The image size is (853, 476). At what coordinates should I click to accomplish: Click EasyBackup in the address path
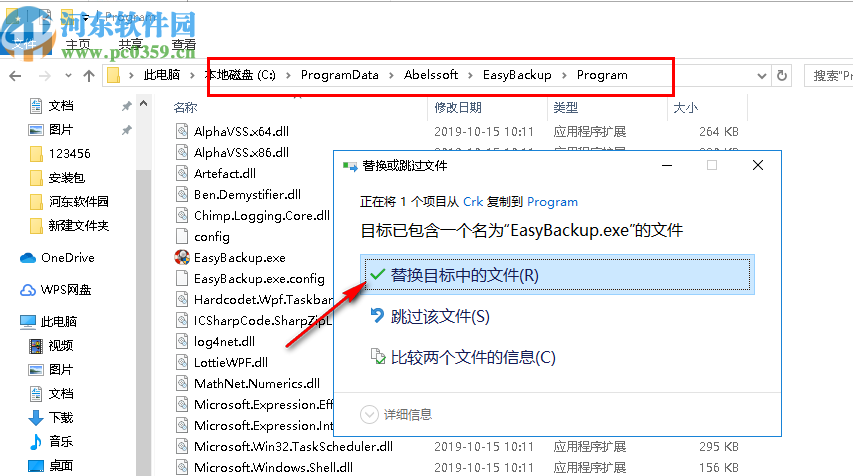tap(517, 75)
